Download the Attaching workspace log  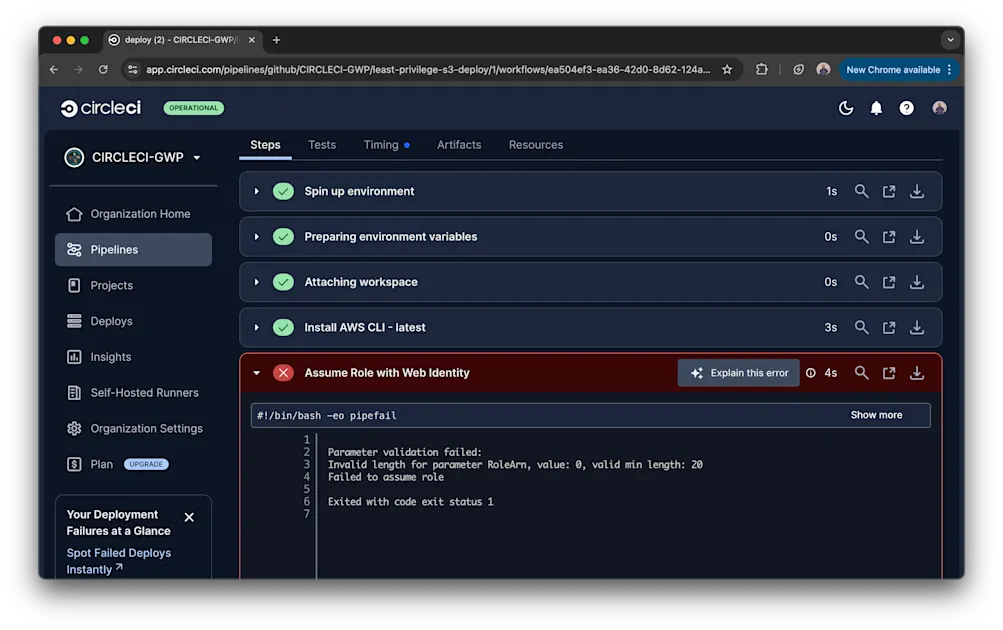point(917,282)
